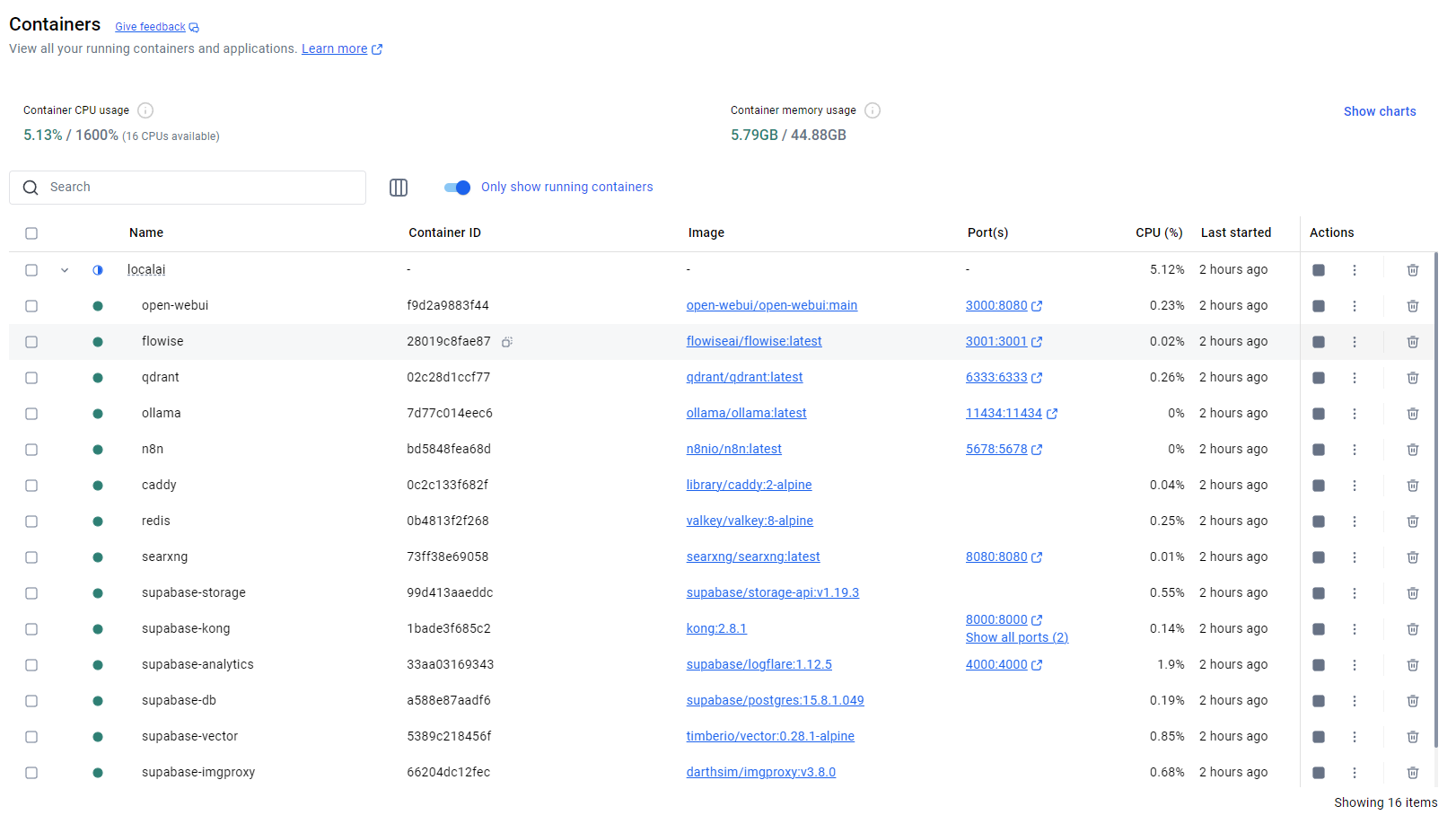This screenshot has width=1456, height=815.
Task: Open the qdrant/qdrant:latest image link
Action: (744, 377)
